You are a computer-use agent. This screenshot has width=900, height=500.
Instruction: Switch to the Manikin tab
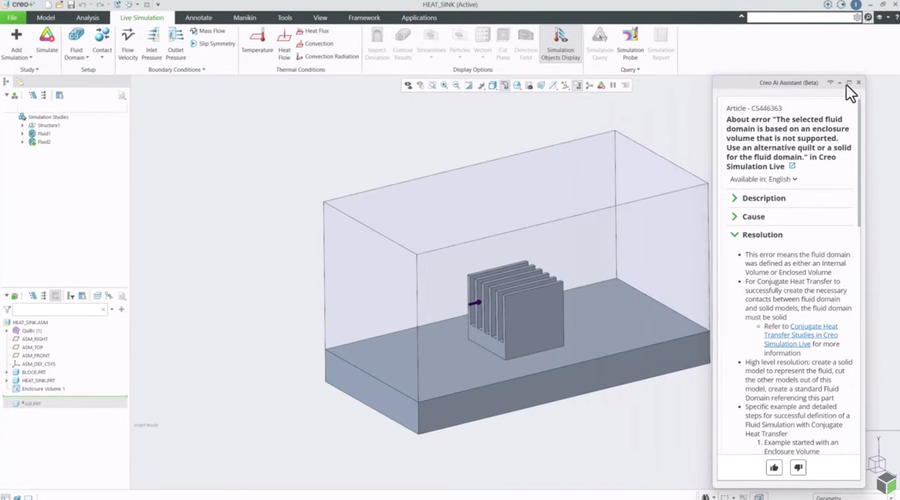245,18
